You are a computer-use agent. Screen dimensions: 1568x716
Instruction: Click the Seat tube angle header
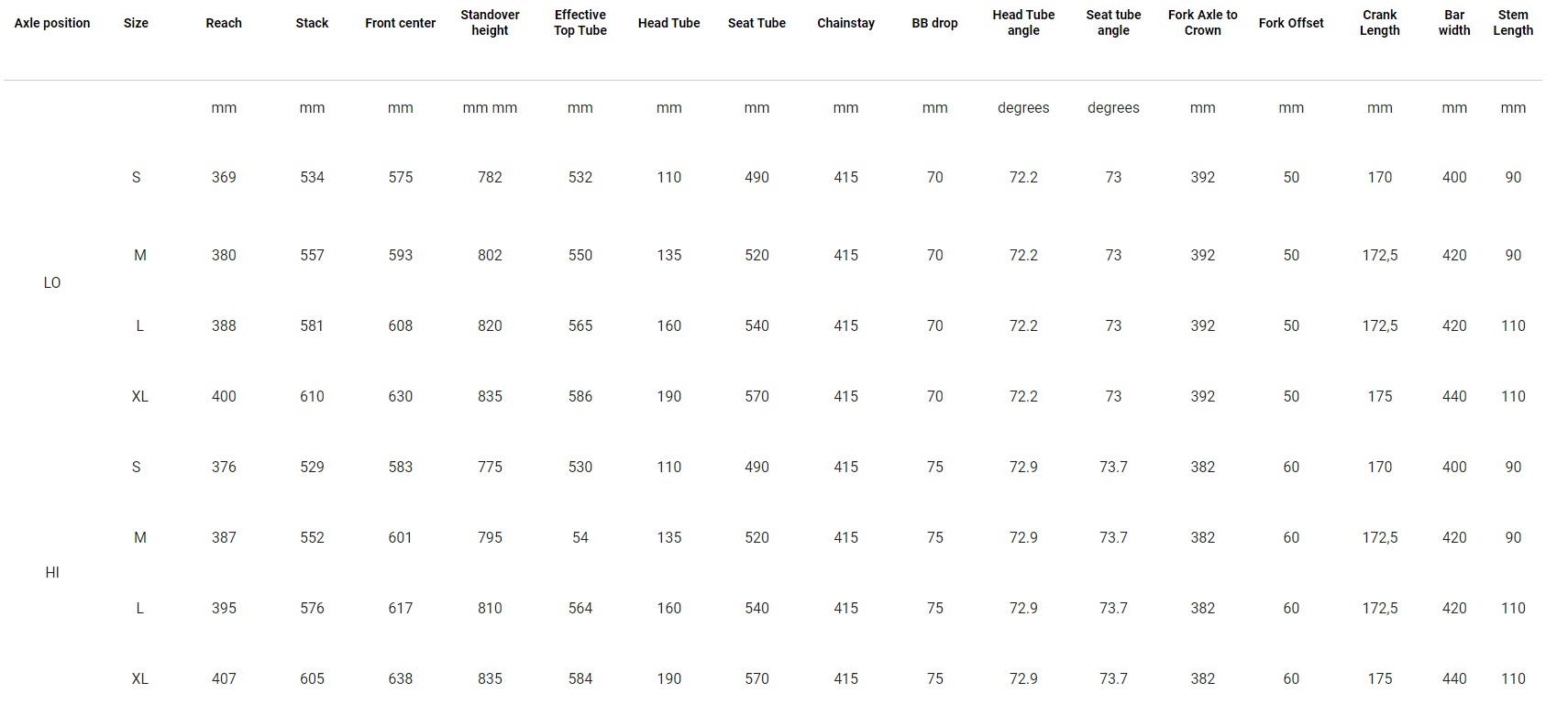(1113, 23)
